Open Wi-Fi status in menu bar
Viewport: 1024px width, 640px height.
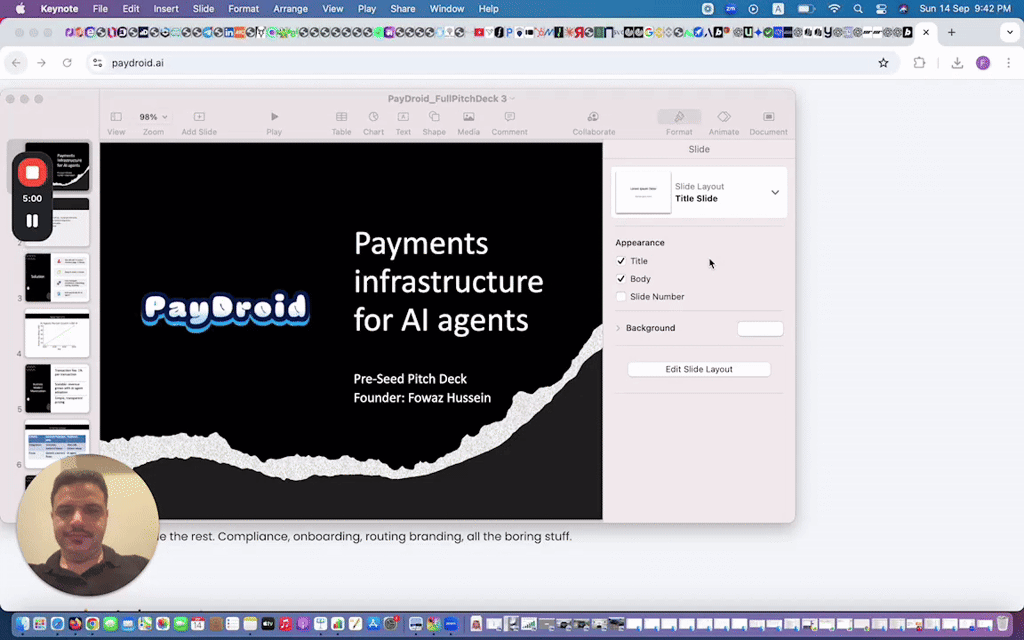(x=834, y=8)
